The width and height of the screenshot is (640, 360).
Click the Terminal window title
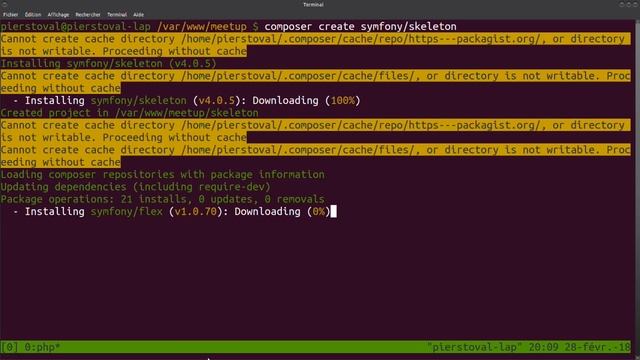pyautogui.click(x=313, y=5)
